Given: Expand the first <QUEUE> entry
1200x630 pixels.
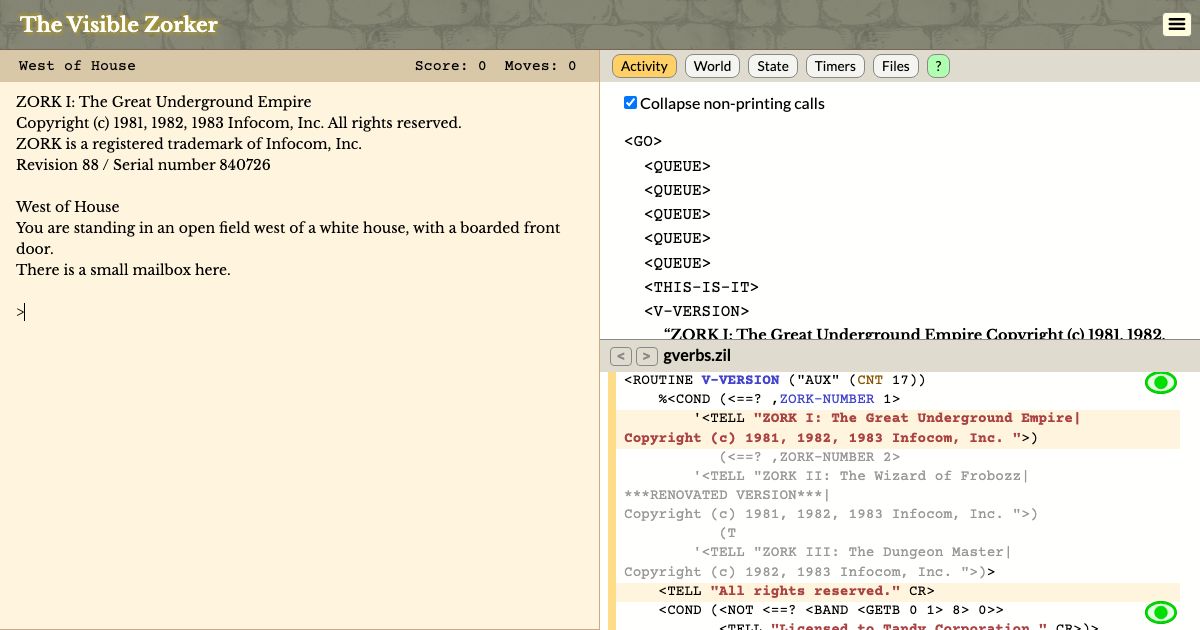Looking at the screenshot, I should [x=677, y=166].
